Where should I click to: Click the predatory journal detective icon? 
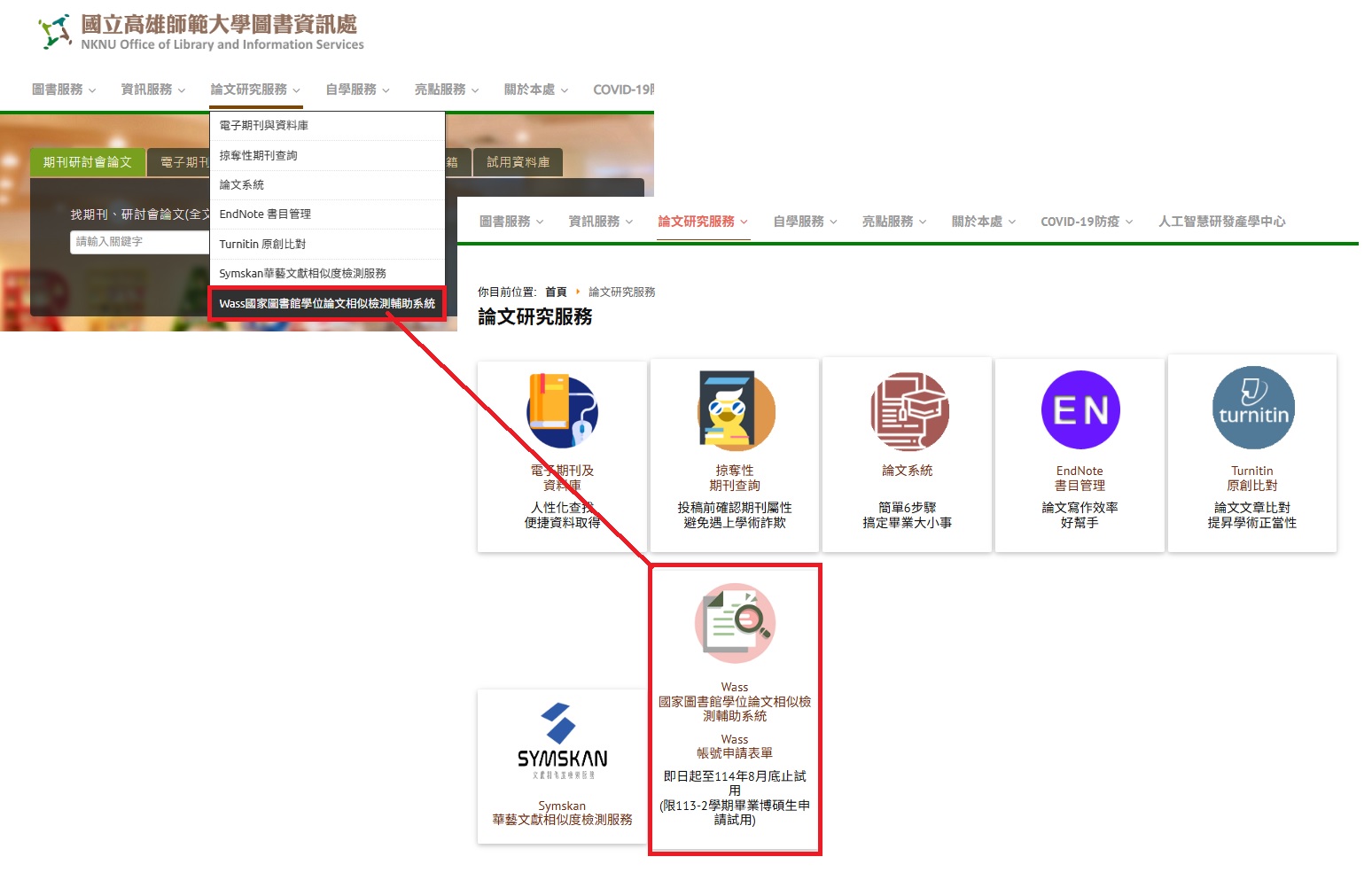point(735,411)
